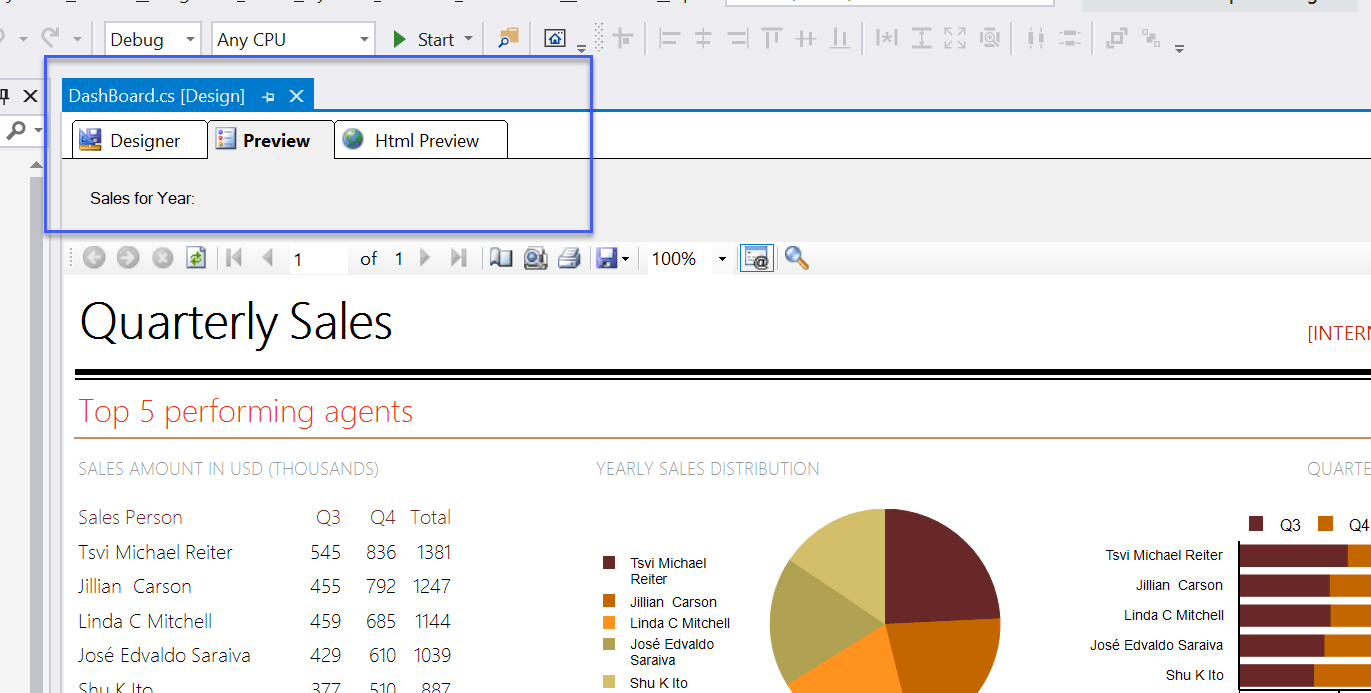Open the Print dialog using the printer icon
1371x693 pixels.
569,258
